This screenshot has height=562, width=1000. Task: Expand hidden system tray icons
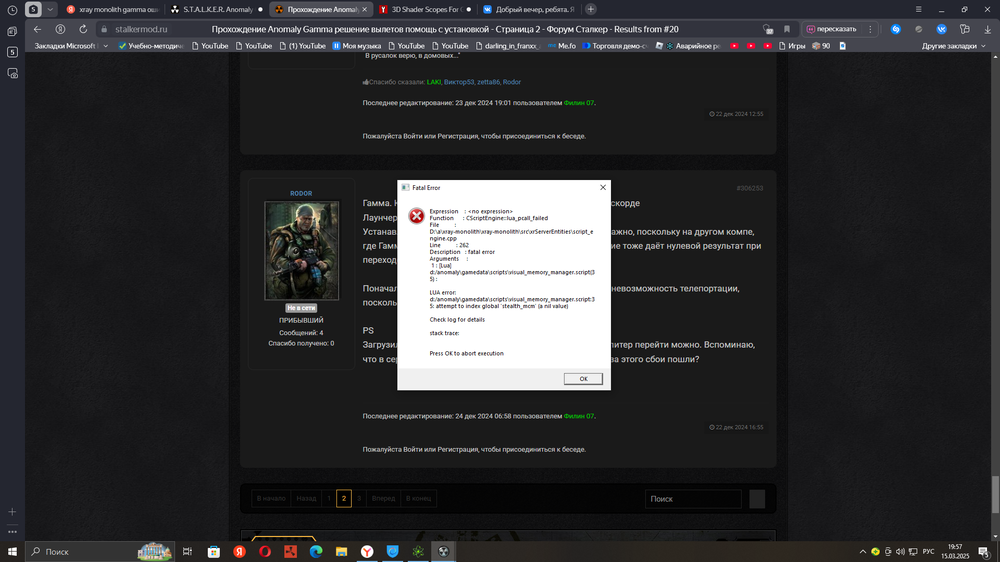tap(865, 551)
